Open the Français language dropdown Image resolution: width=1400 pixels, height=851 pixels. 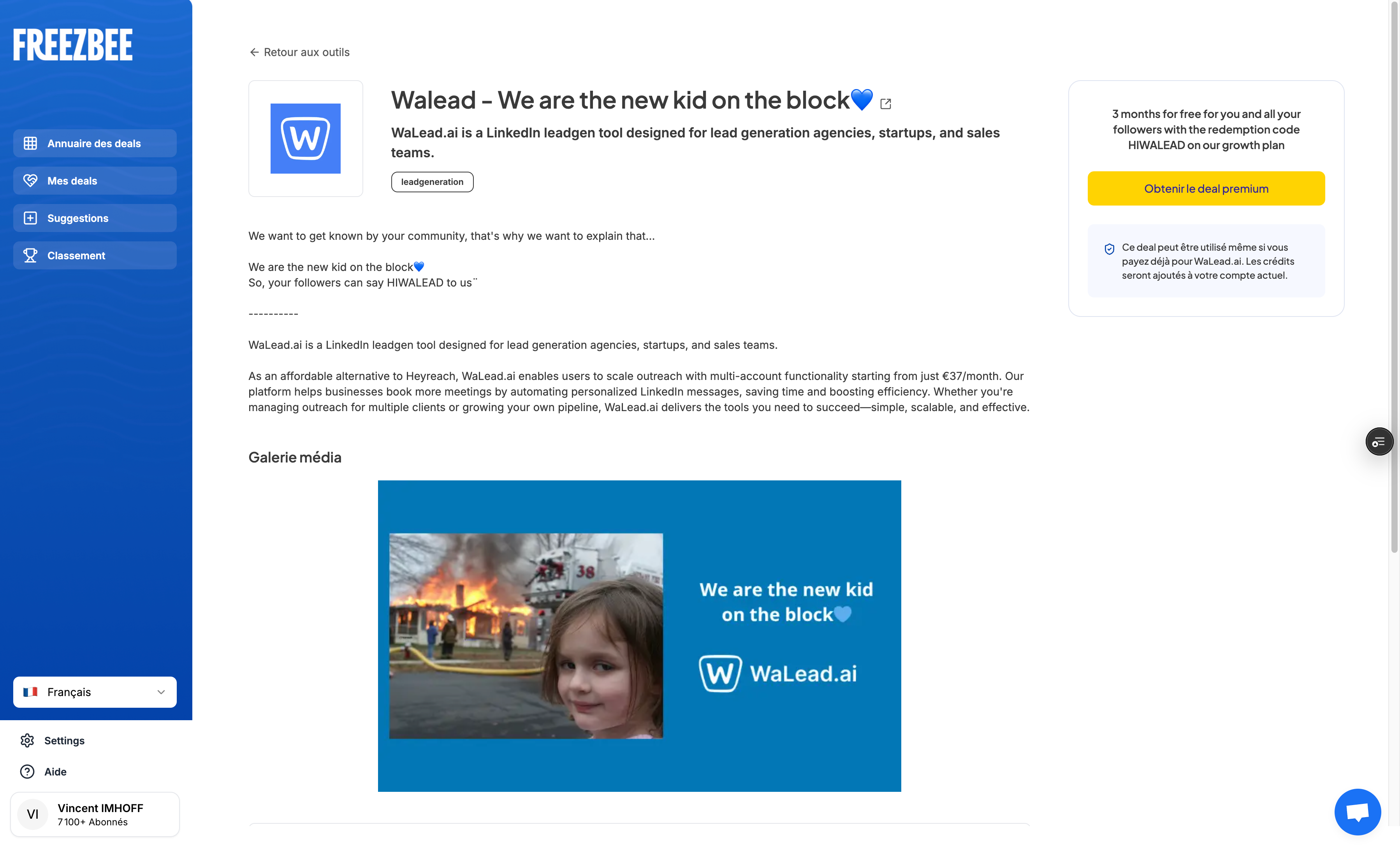click(x=95, y=692)
